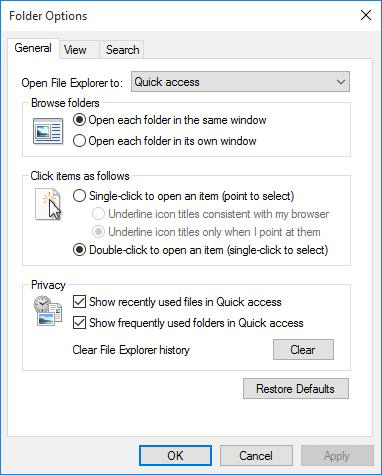Click the cursor page icon in Click items
Viewport: 382px width, 475px height.
(x=49, y=205)
